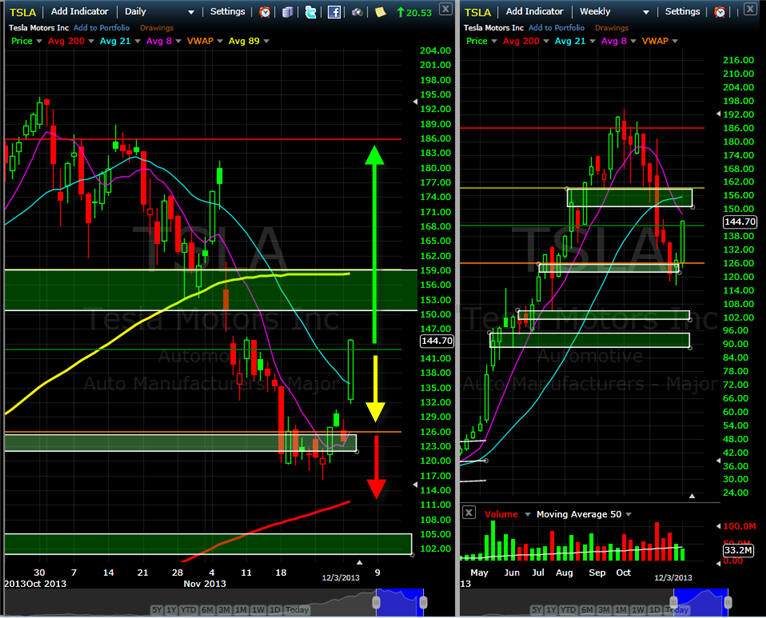Viewport: 766px width, 618px height.
Task: Share the Daily chart on Twitter
Action: pyautogui.click(x=310, y=12)
